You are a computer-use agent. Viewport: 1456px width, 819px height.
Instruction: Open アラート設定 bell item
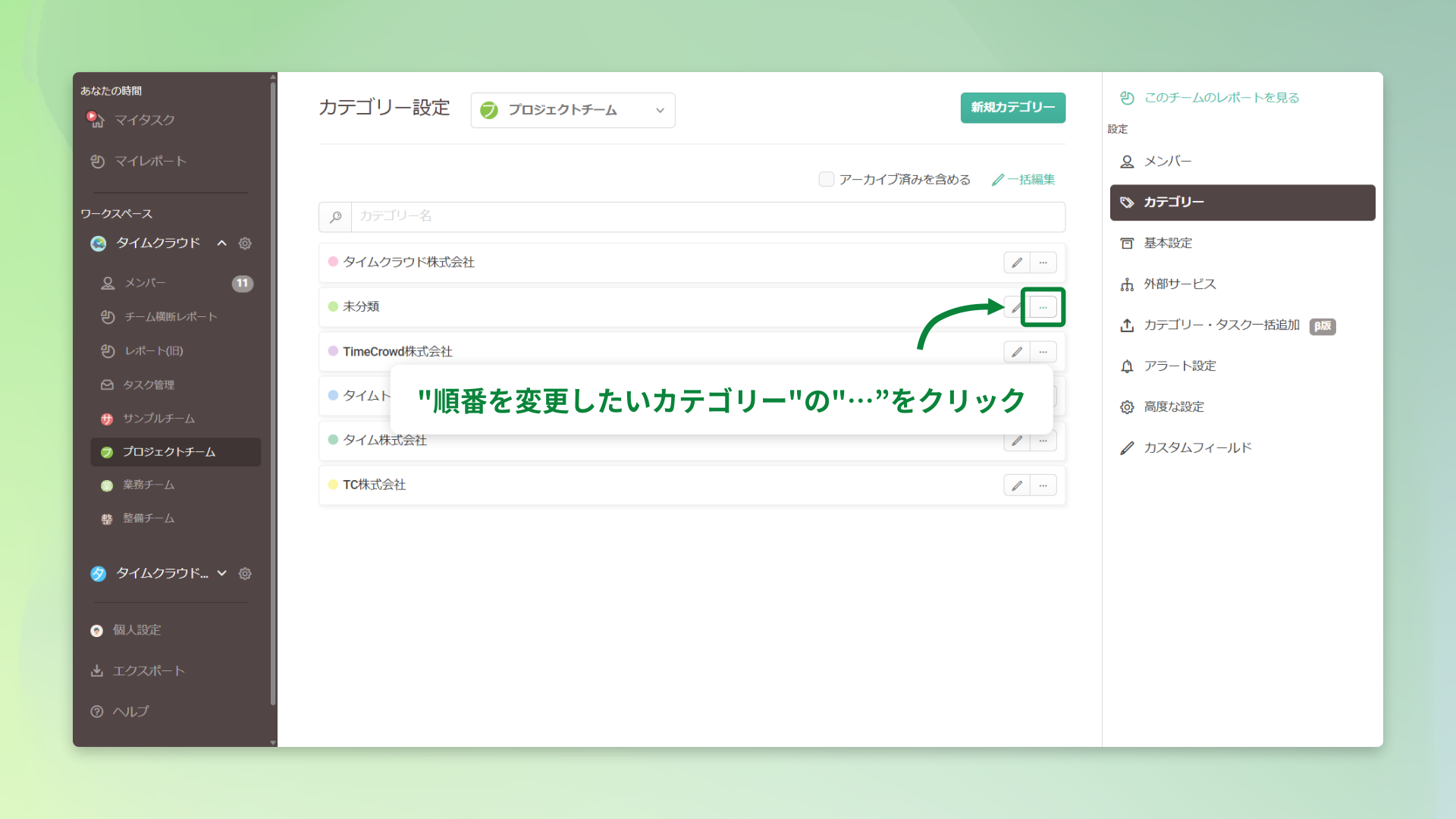[x=1179, y=366]
